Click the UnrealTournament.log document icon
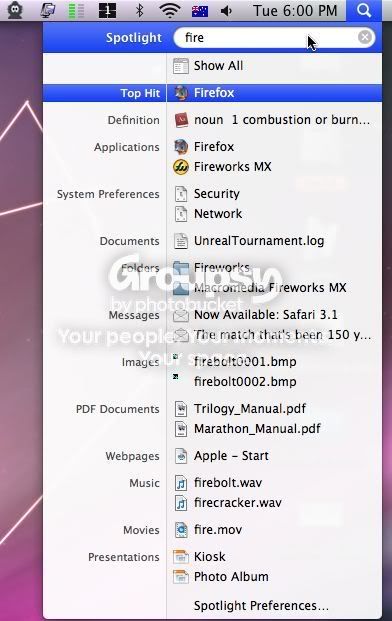 point(181,241)
